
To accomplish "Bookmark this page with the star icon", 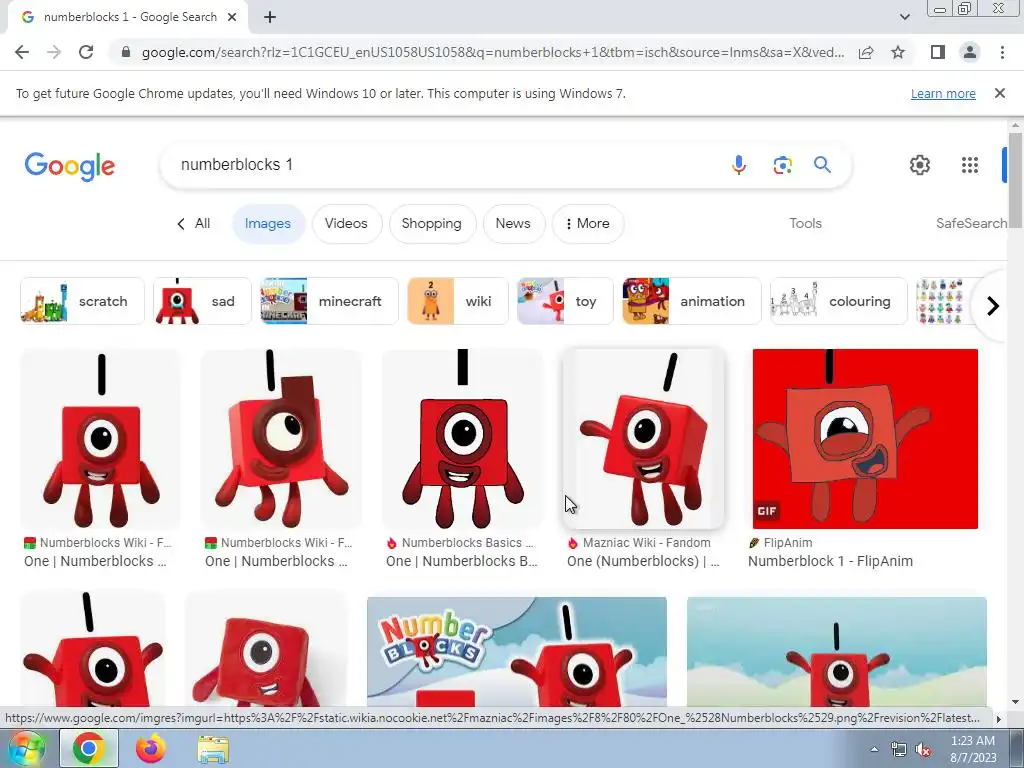I will point(898,52).
